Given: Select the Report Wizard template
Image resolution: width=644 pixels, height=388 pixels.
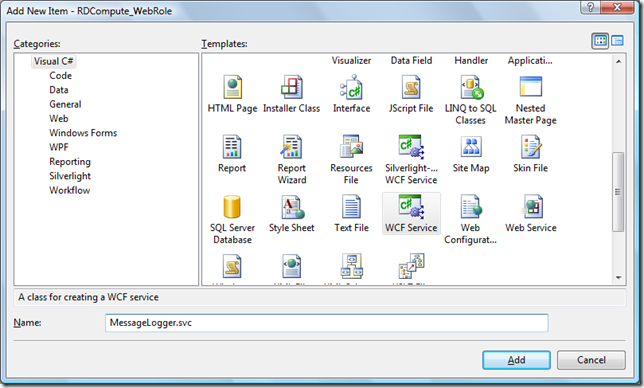Looking at the screenshot, I should coord(292,160).
